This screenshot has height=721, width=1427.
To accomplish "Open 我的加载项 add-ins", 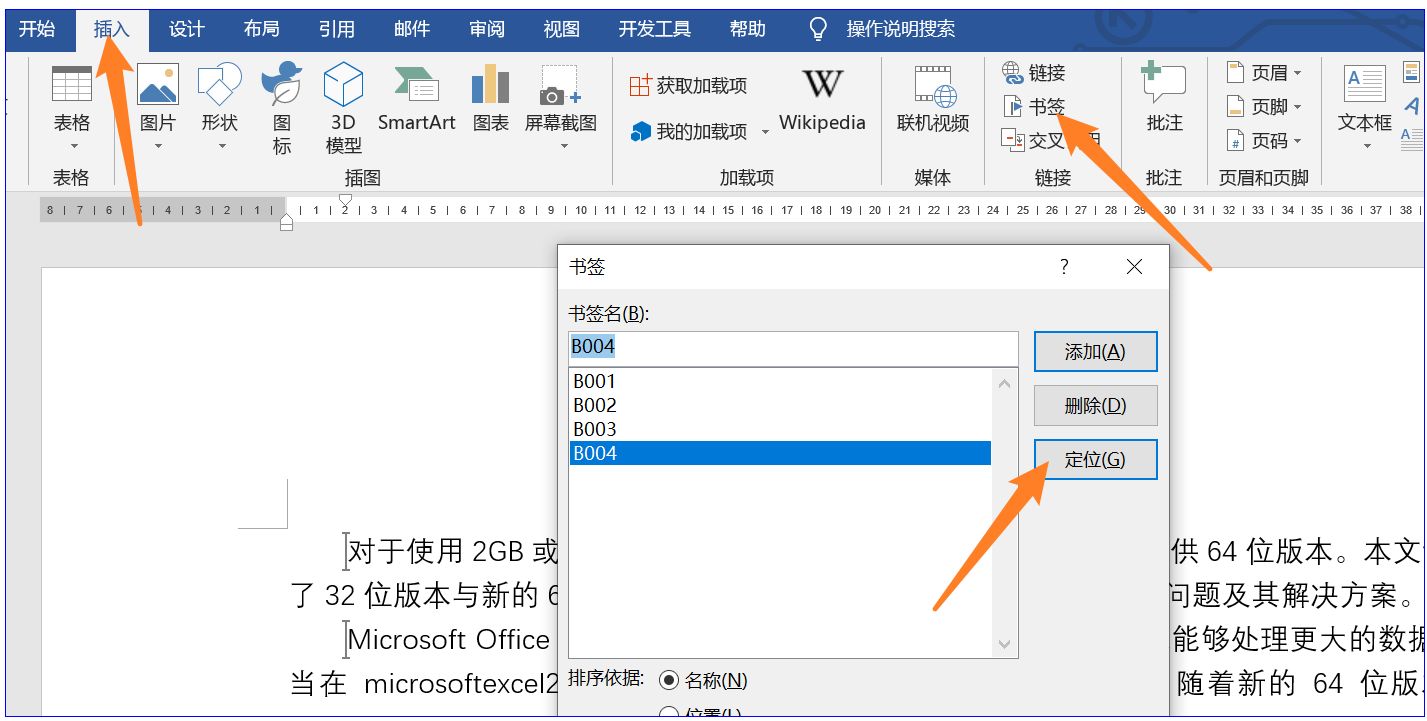I will 689,132.
